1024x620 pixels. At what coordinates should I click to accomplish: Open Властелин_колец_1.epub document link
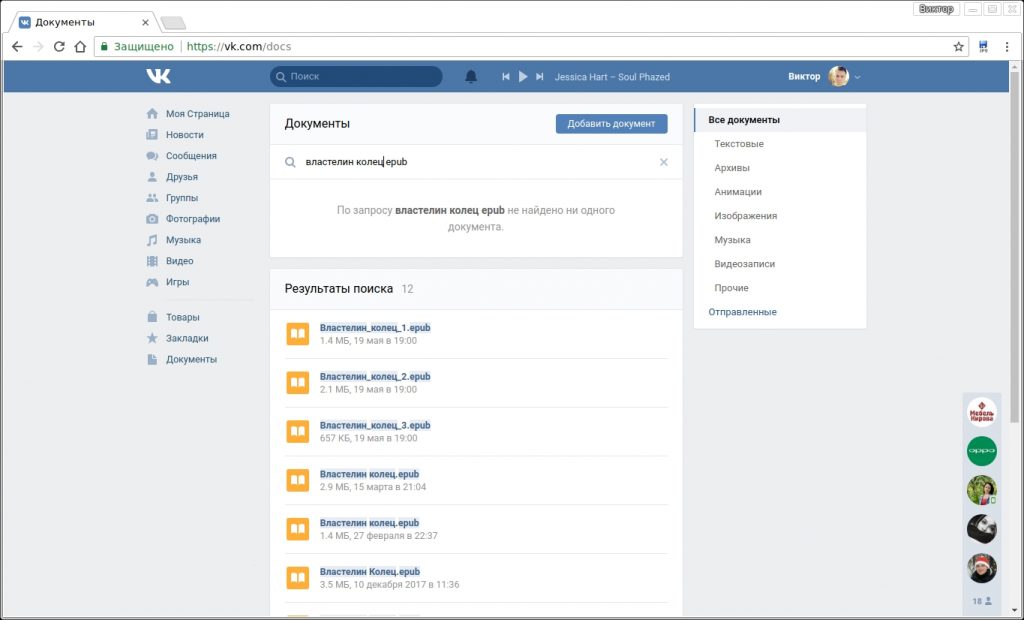375,327
